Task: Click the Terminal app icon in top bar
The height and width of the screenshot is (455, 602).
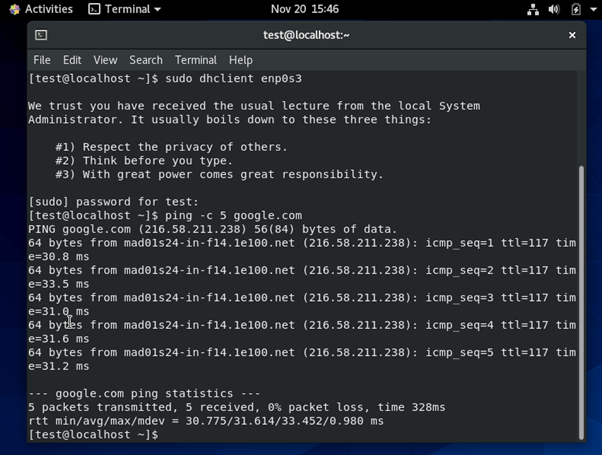Action: (94, 9)
